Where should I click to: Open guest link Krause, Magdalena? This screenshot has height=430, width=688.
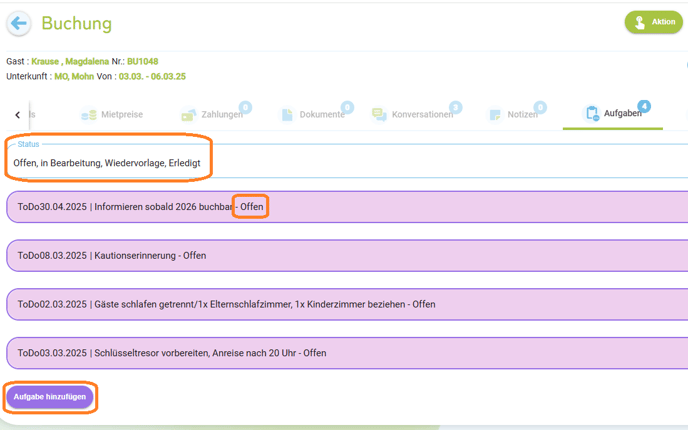click(70, 61)
